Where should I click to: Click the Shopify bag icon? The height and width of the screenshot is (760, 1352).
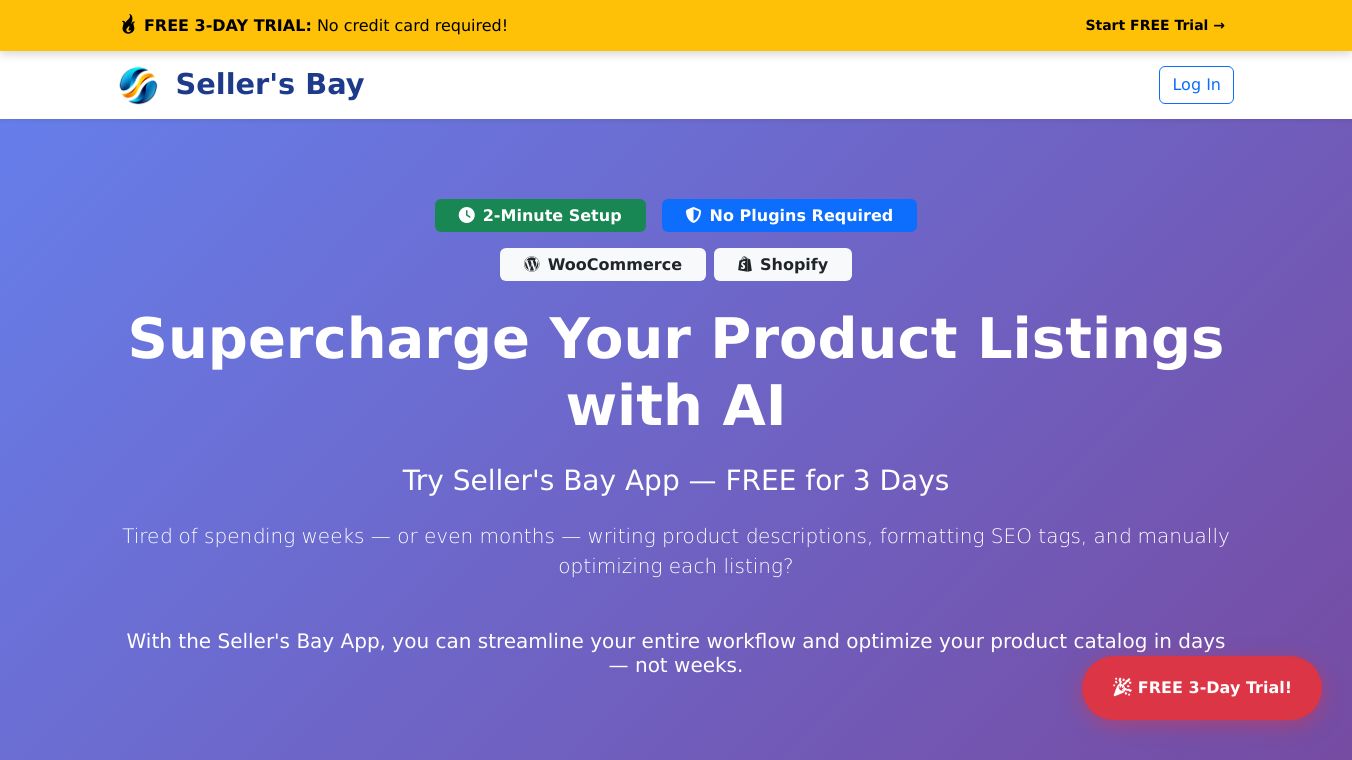pyautogui.click(x=744, y=264)
